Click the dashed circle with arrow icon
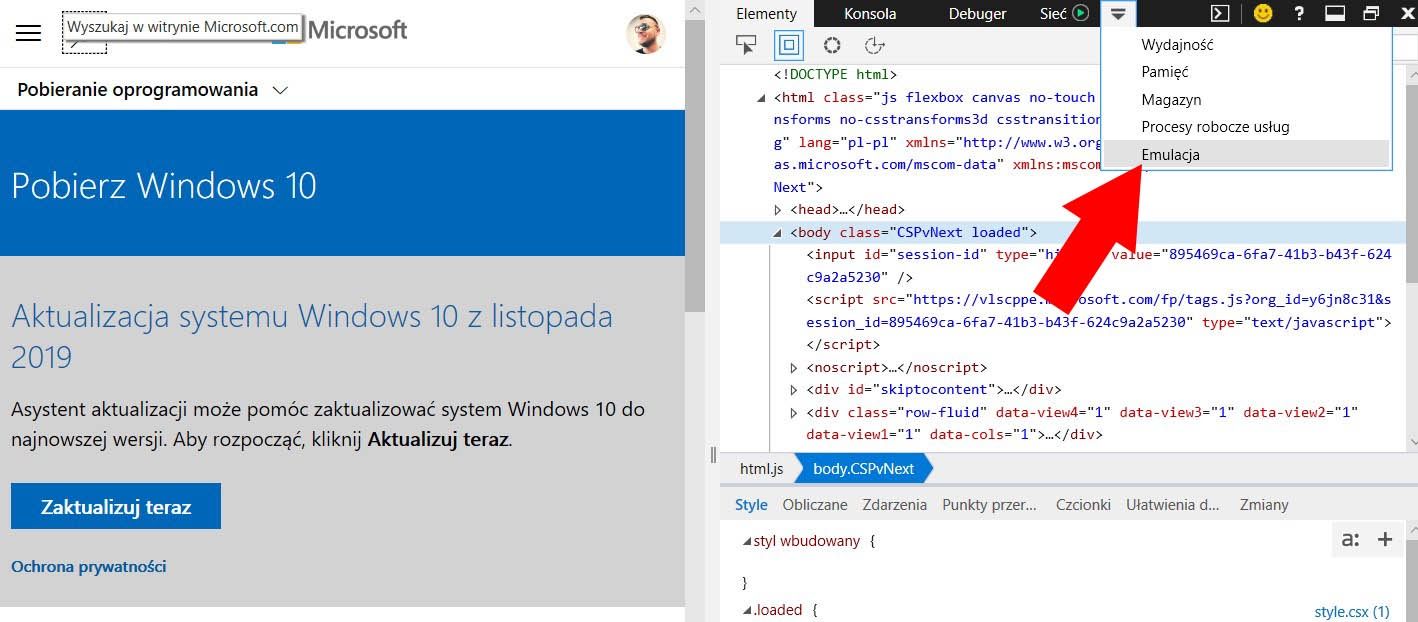This screenshot has width=1418, height=622. click(x=874, y=45)
